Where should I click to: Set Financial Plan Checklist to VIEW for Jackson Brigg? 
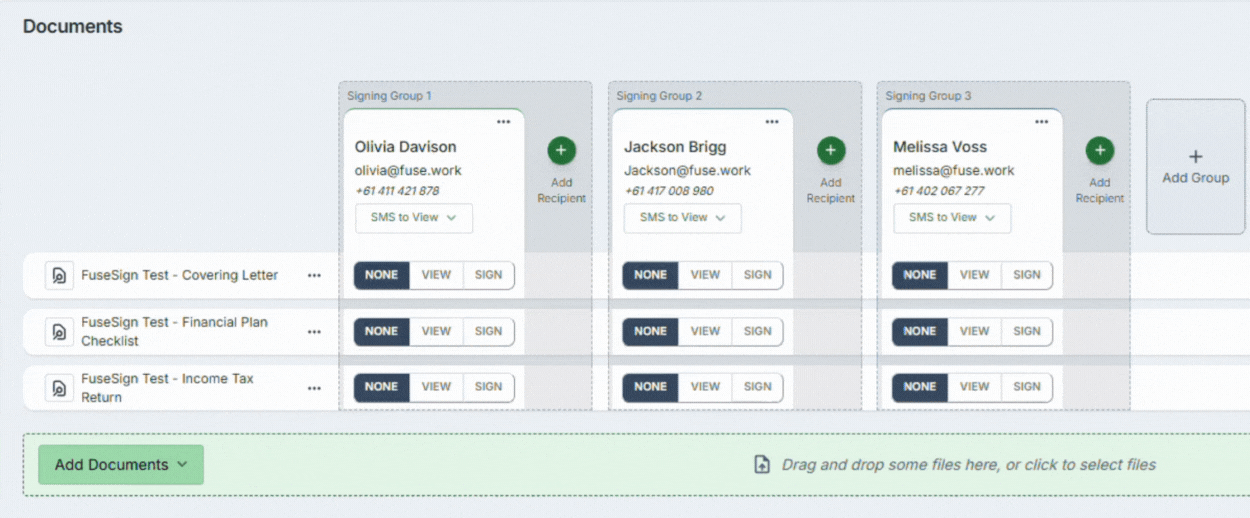click(x=705, y=331)
